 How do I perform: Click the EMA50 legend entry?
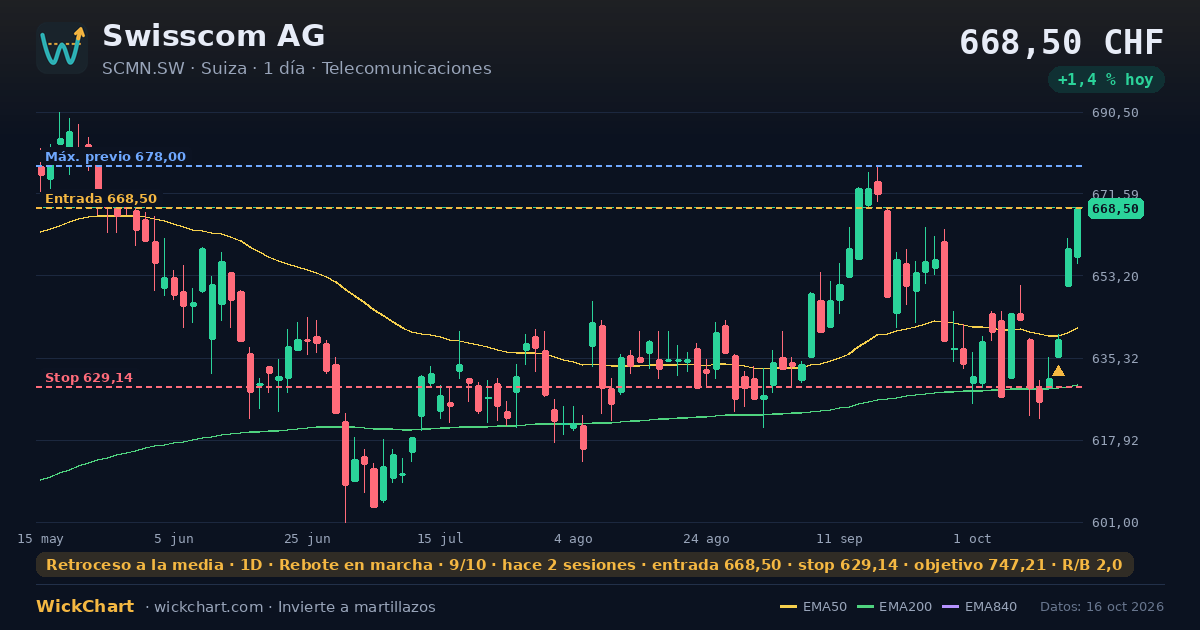(813, 607)
